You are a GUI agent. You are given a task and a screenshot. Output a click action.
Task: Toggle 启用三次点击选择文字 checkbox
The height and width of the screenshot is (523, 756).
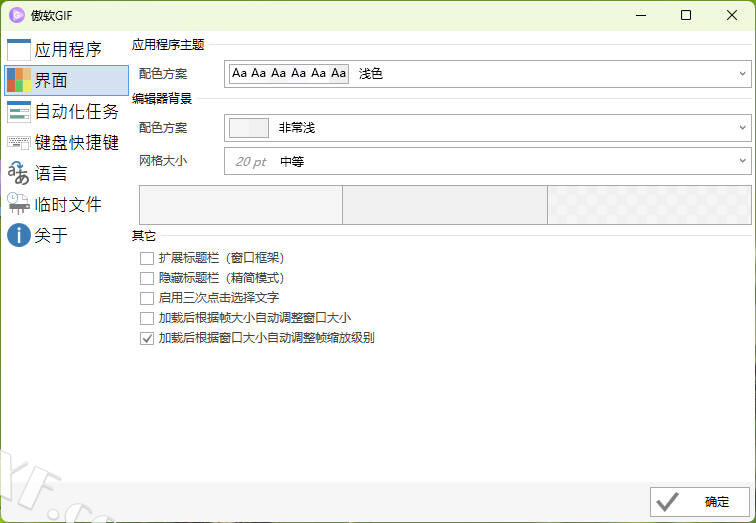(x=147, y=298)
